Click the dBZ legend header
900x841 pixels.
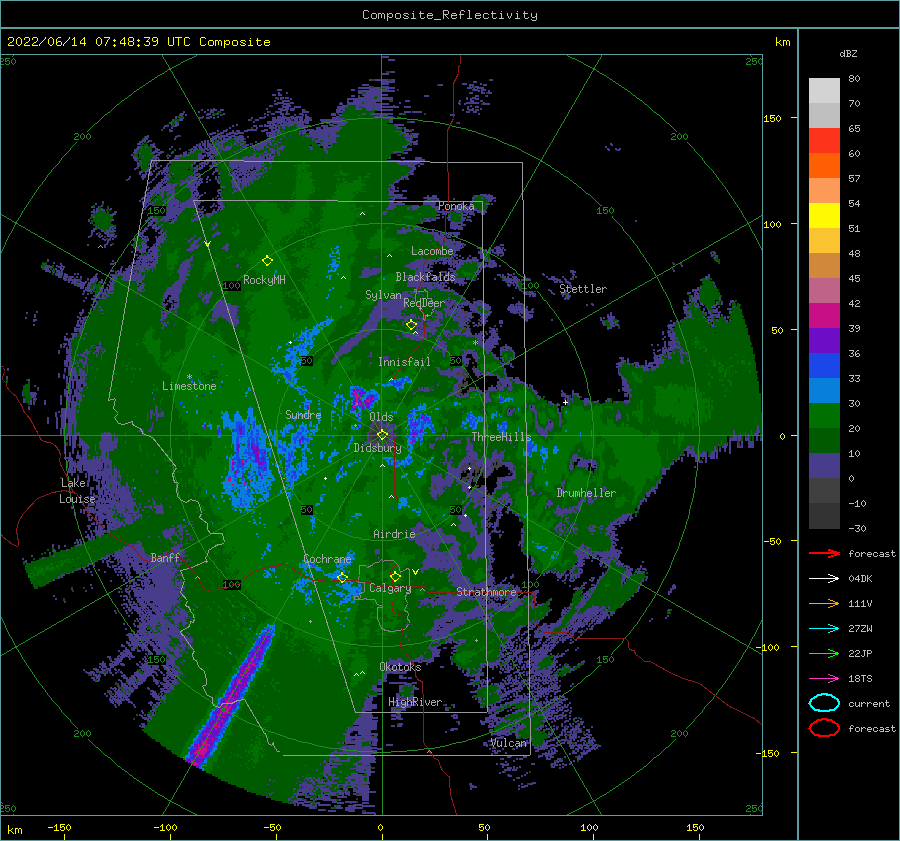tap(848, 54)
